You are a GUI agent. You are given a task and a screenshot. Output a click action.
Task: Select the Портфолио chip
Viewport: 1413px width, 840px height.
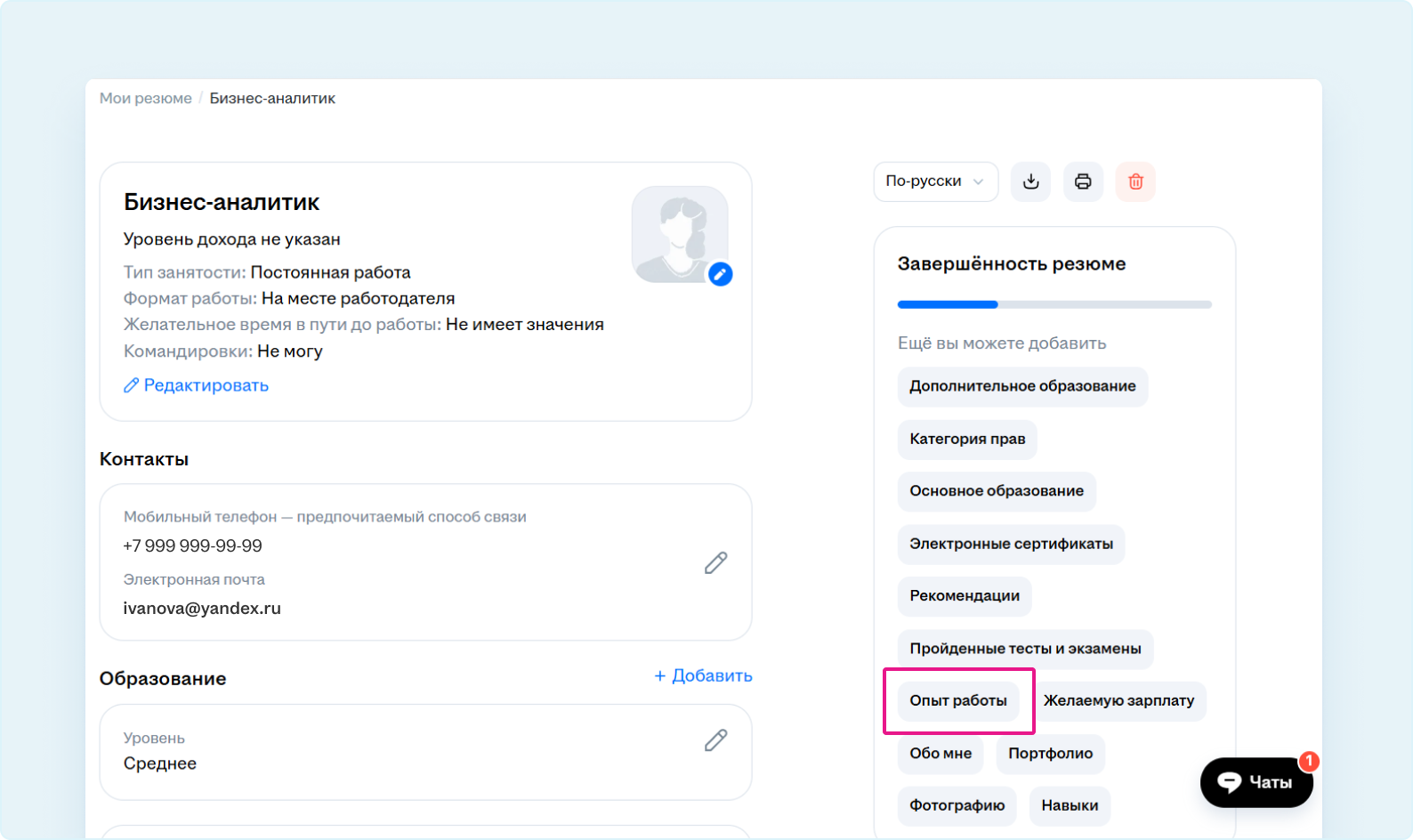(1050, 754)
